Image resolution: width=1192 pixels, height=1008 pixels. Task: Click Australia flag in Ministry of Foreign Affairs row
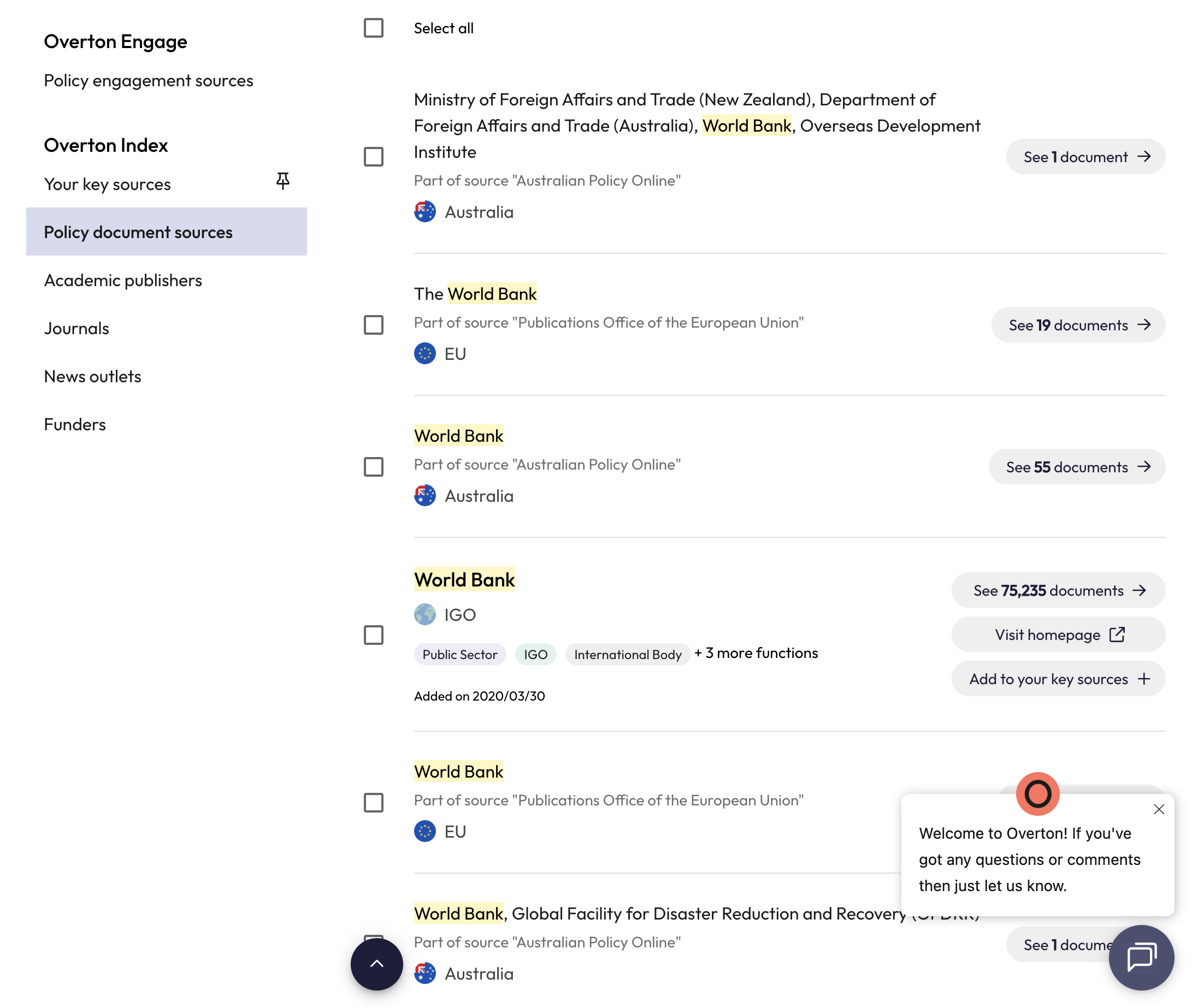[x=425, y=212]
